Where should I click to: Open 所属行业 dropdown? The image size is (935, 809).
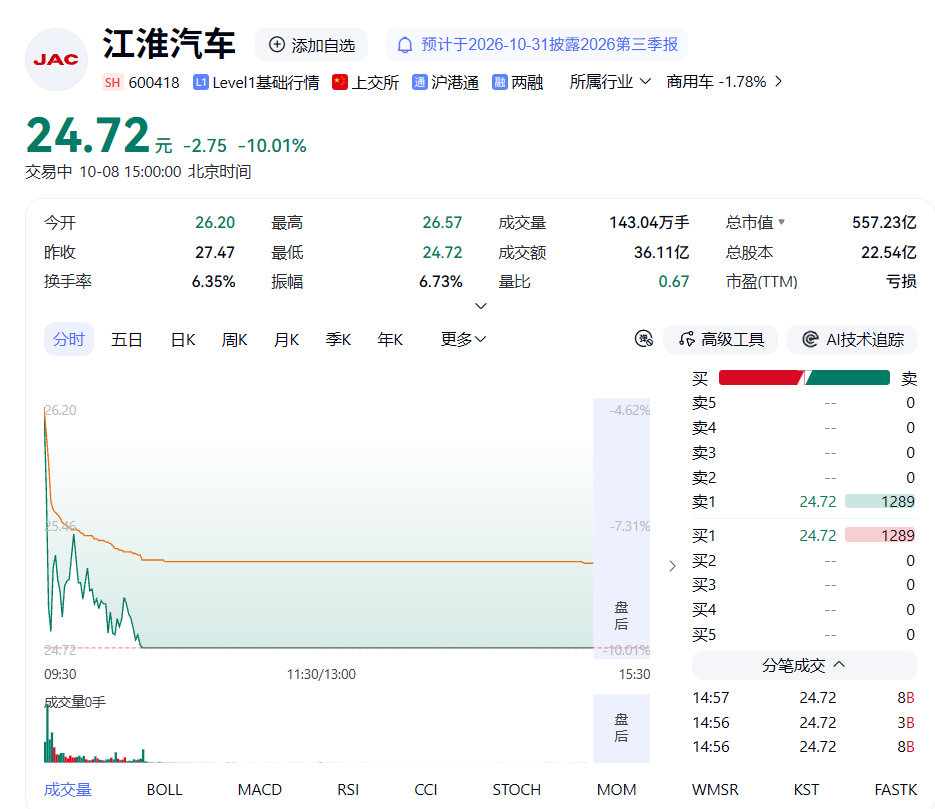click(x=609, y=82)
